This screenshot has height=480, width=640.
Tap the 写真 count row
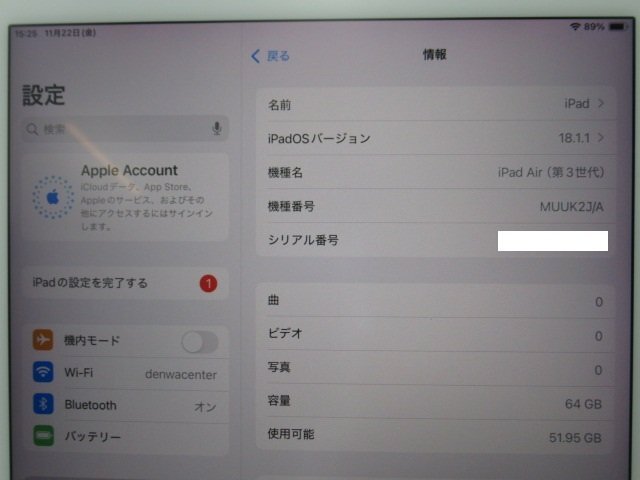point(435,369)
